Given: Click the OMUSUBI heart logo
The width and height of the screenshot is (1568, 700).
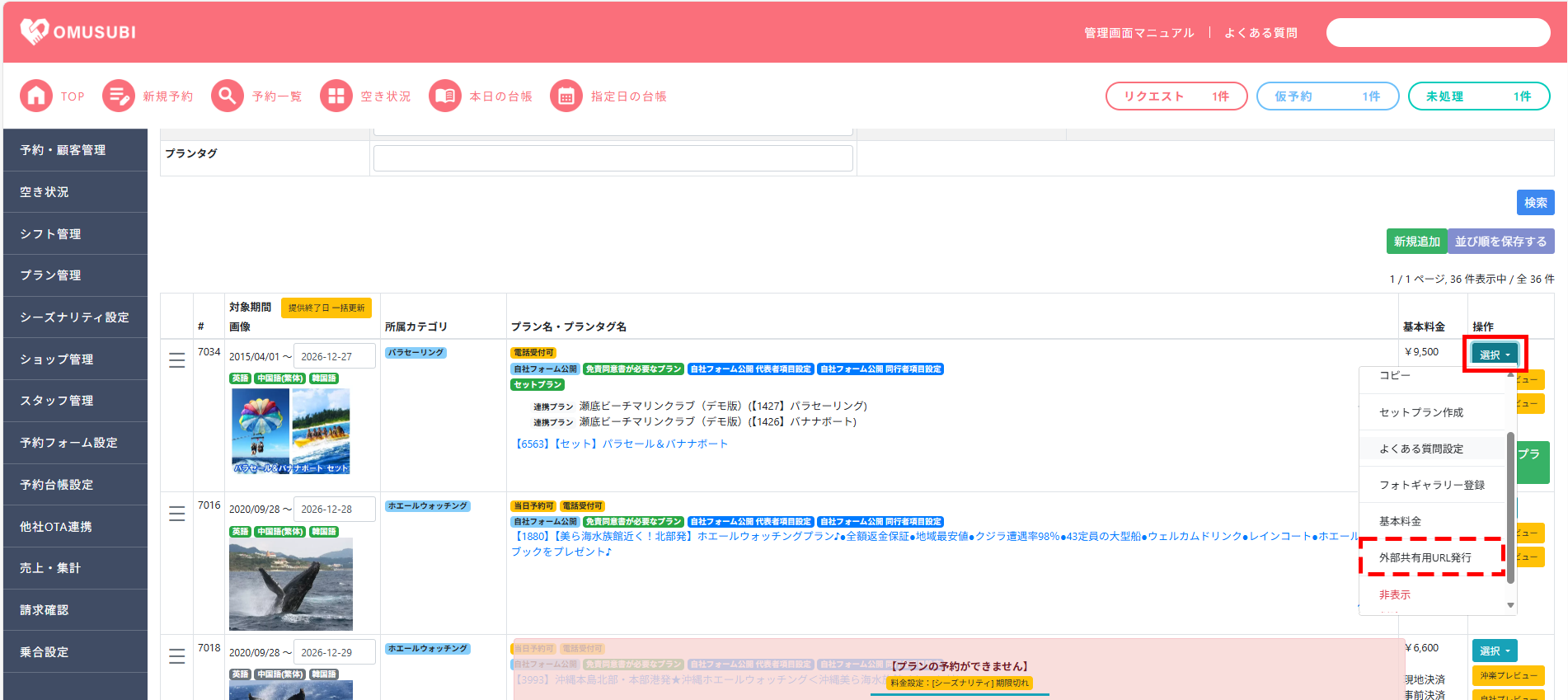Looking at the screenshot, I should pyautogui.click(x=35, y=31).
